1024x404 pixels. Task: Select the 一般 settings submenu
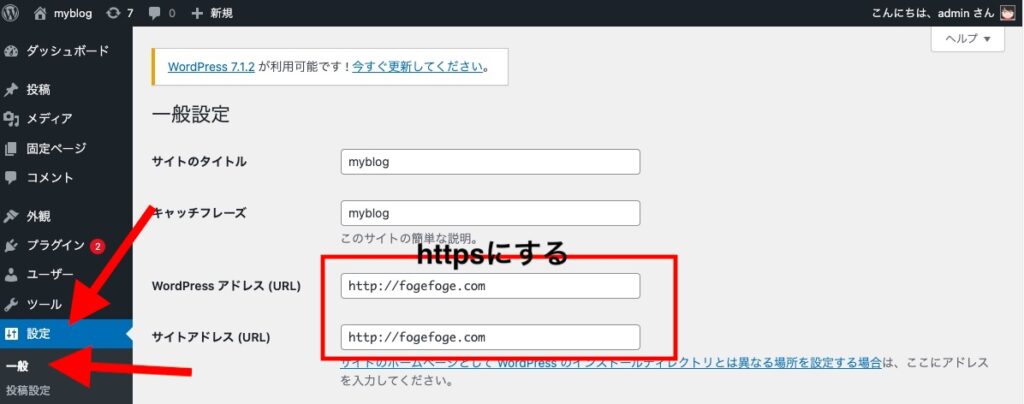click(17, 367)
